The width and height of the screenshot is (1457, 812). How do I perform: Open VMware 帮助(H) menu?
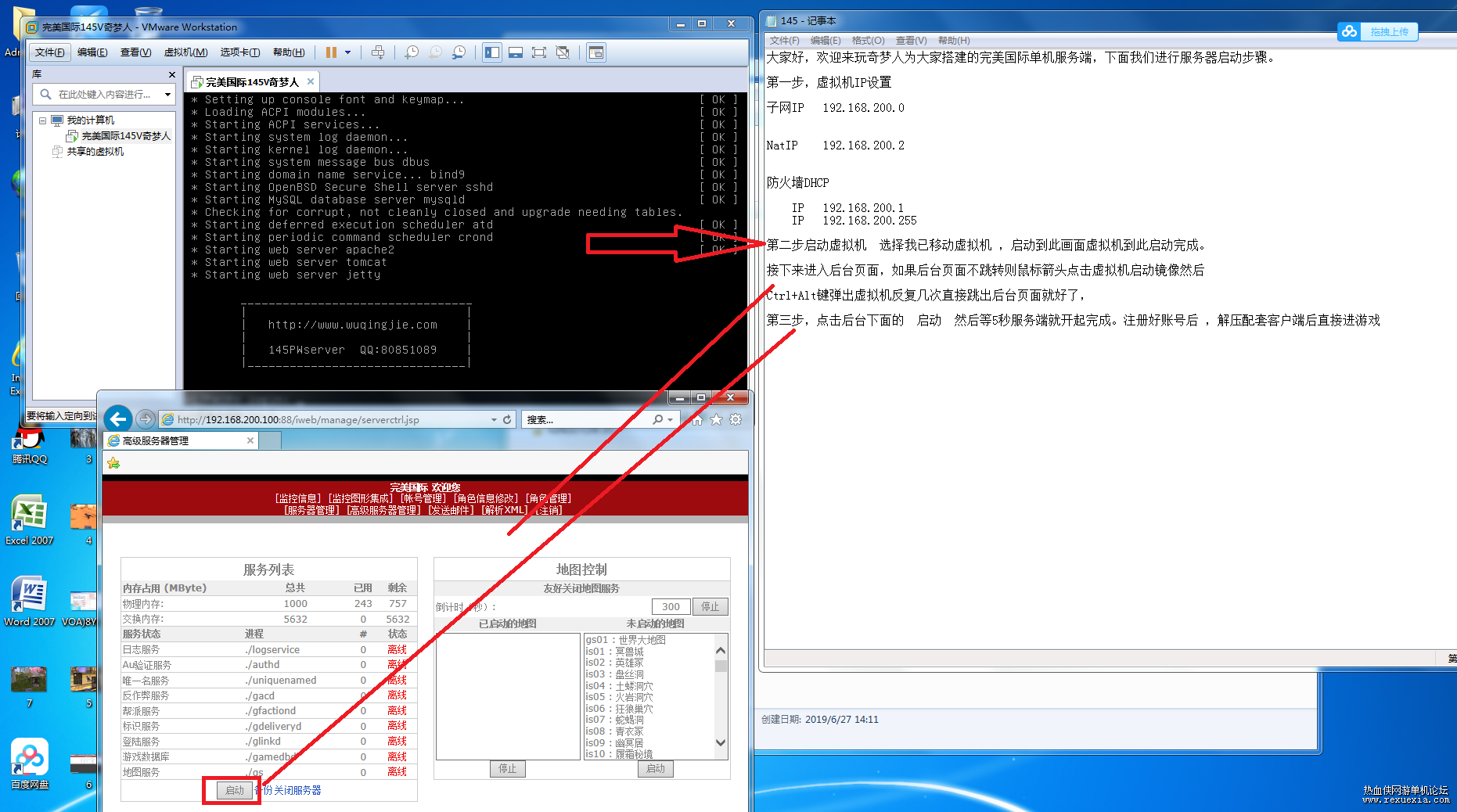[x=289, y=52]
